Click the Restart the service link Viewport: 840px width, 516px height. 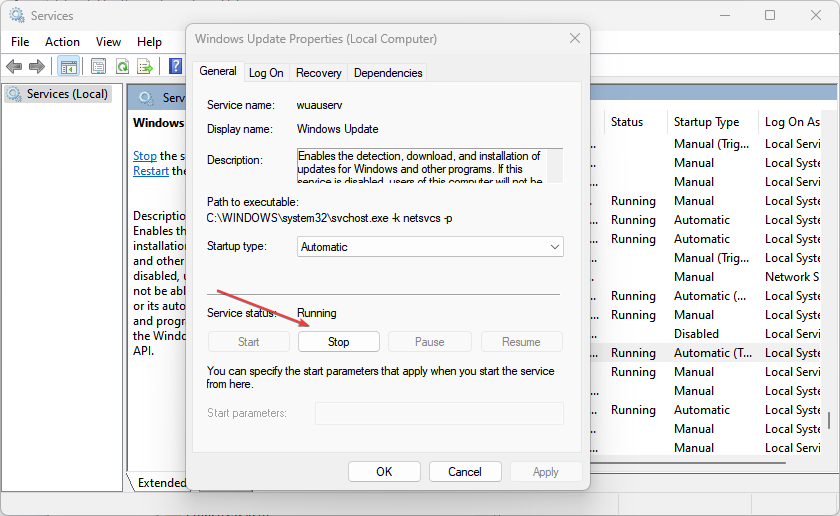[x=151, y=171]
